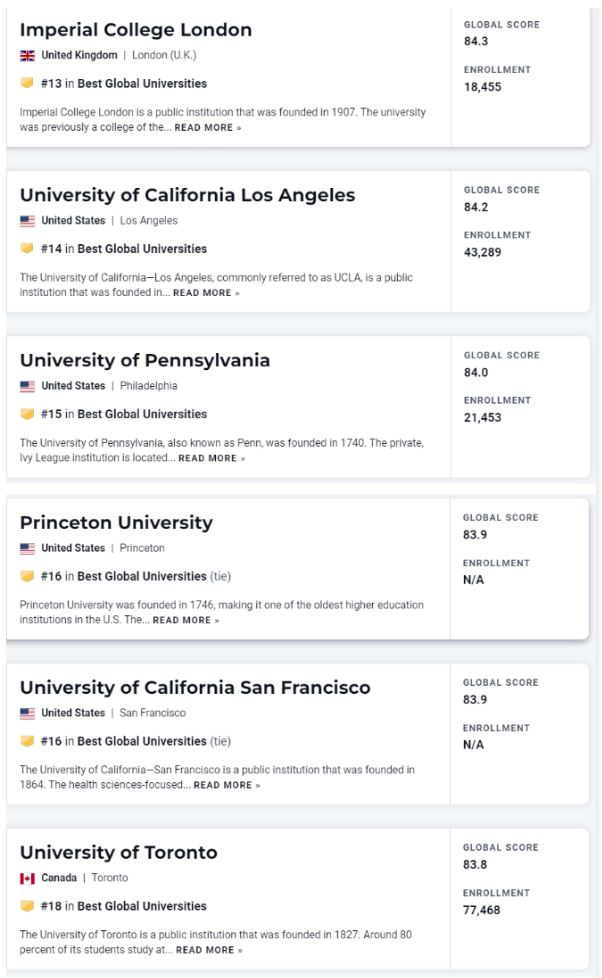Screen dimensions: 602x978
Task: Open the University of Toronto heading
Action: pos(118,852)
